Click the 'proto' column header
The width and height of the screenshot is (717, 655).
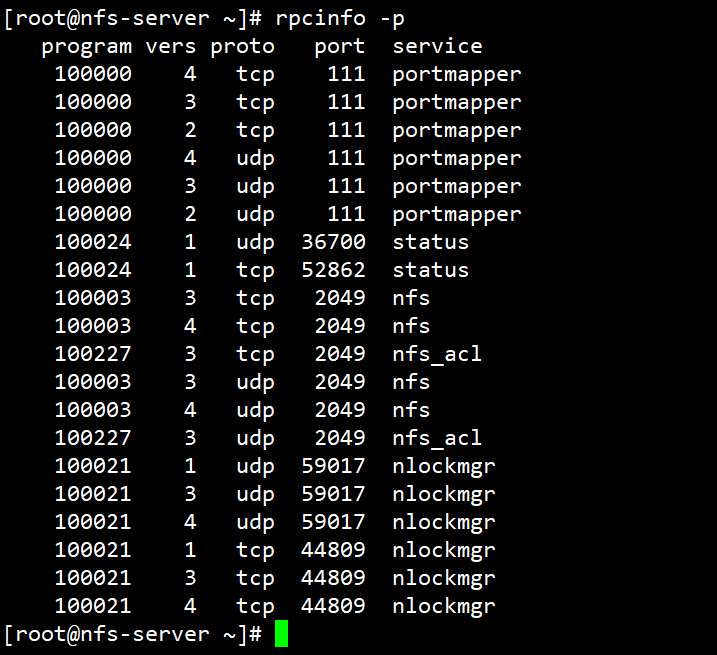click(x=242, y=46)
